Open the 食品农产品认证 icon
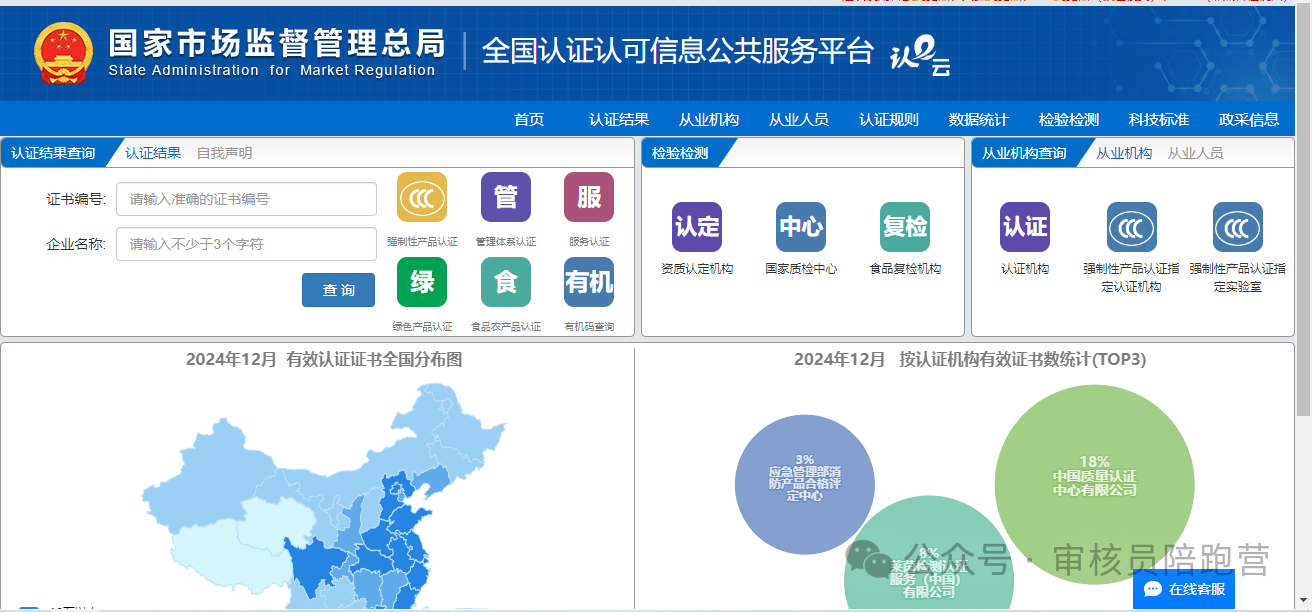The image size is (1312, 612). pyautogui.click(x=506, y=283)
